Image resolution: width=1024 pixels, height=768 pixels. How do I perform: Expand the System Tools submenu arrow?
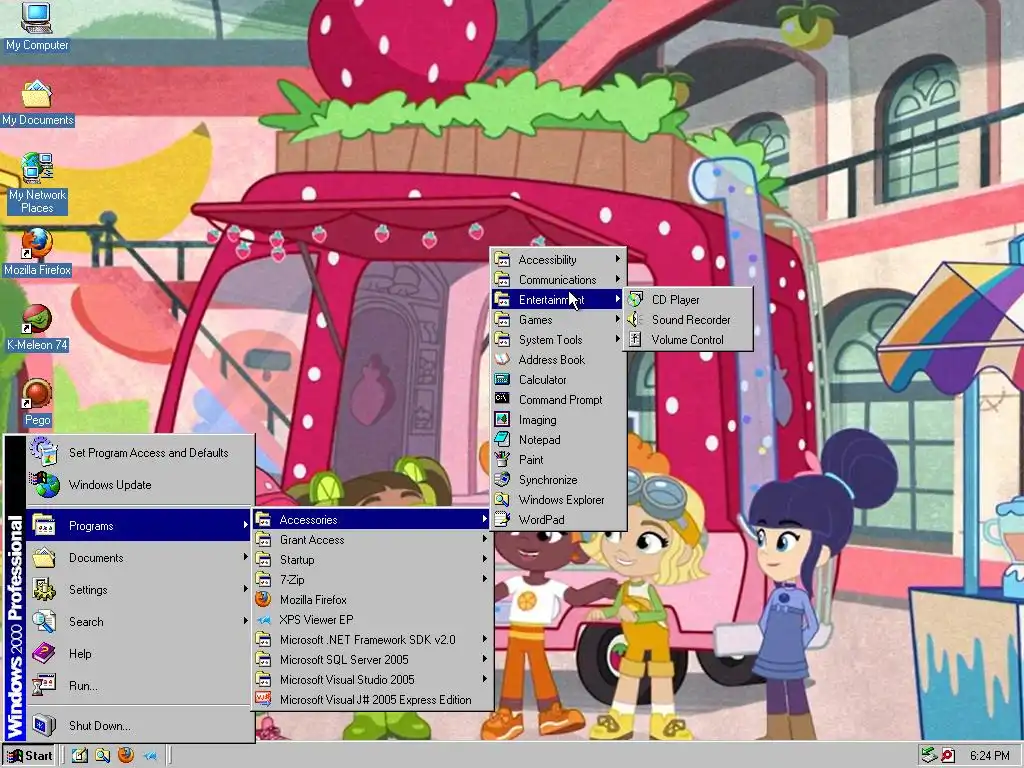[617, 340]
